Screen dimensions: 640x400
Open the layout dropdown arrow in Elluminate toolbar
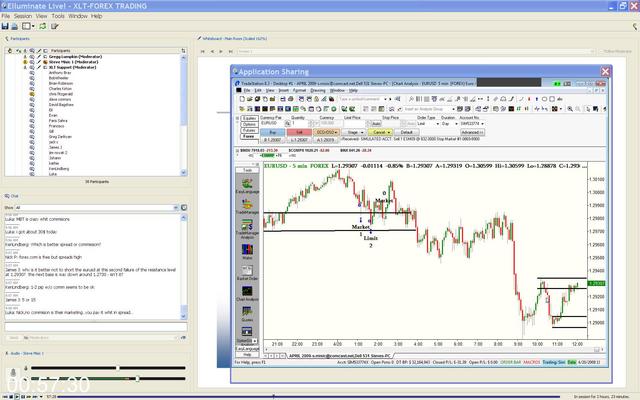click(33, 26)
